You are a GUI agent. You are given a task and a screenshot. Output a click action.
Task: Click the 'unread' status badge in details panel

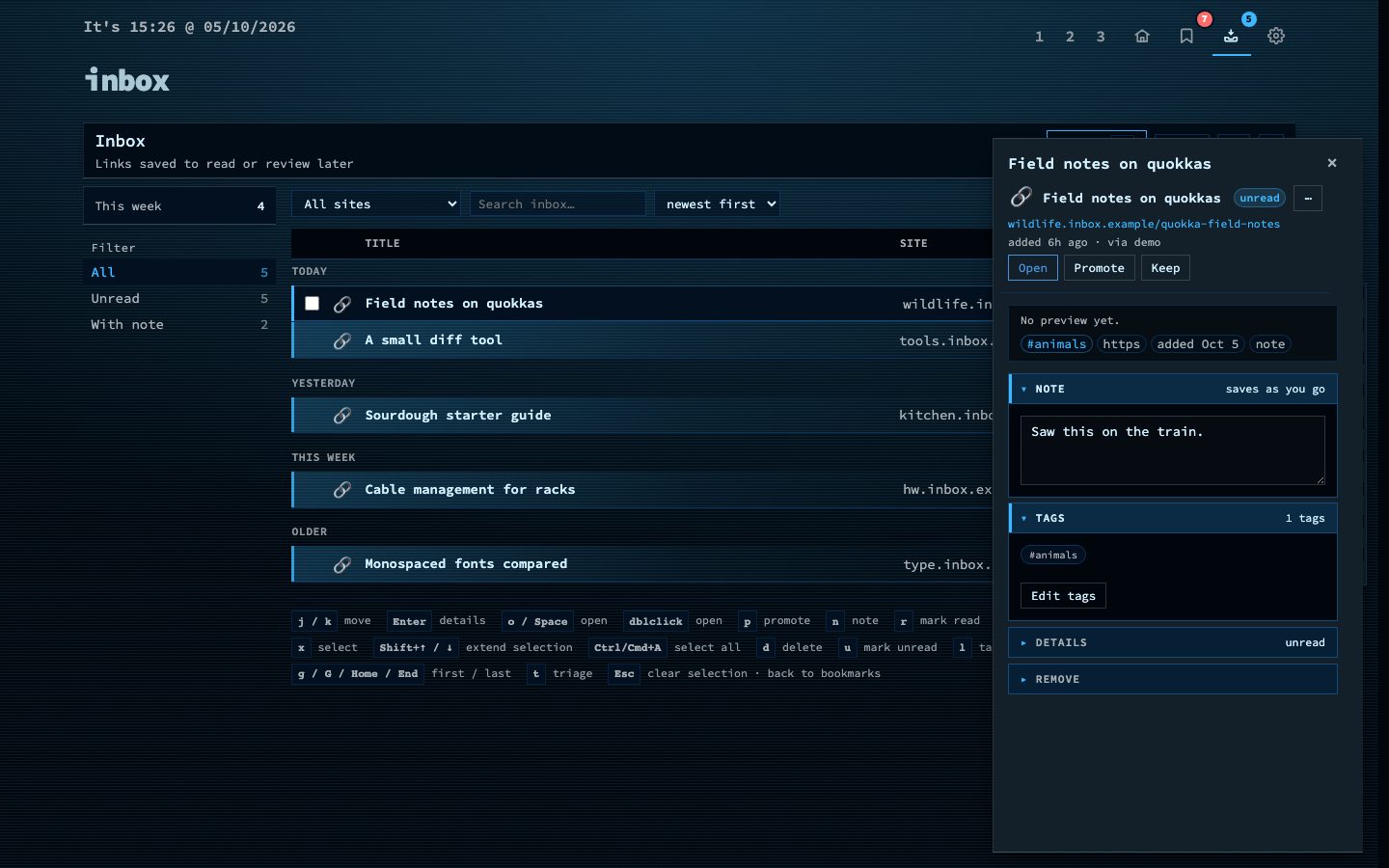click(1260, 198)
